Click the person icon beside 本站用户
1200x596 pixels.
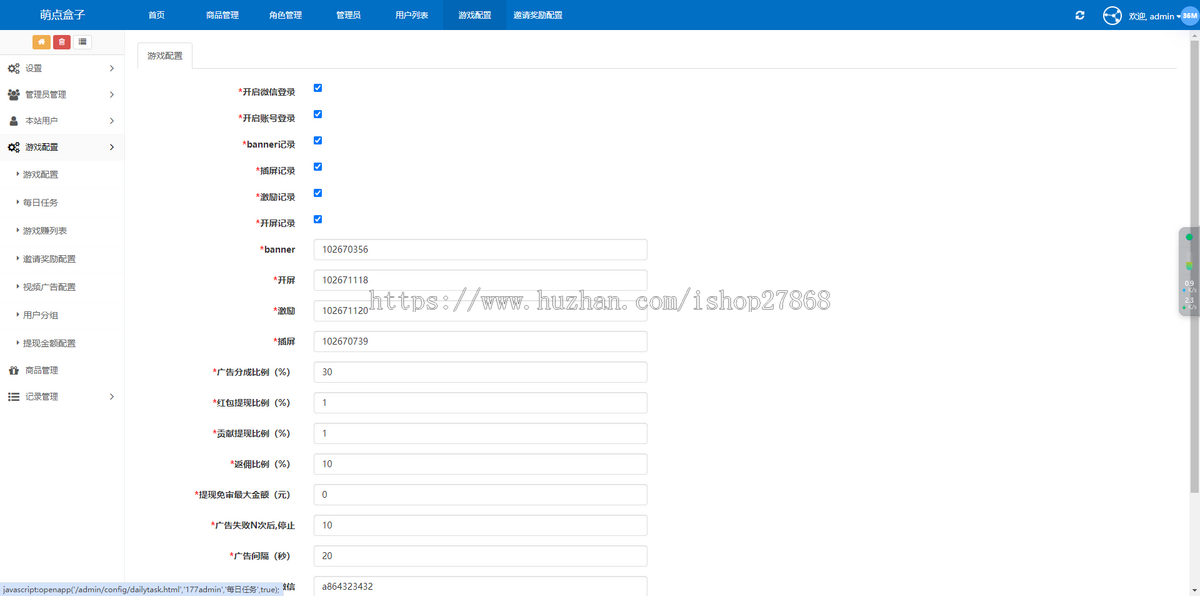pyautogui.click(x=13, y=121)
